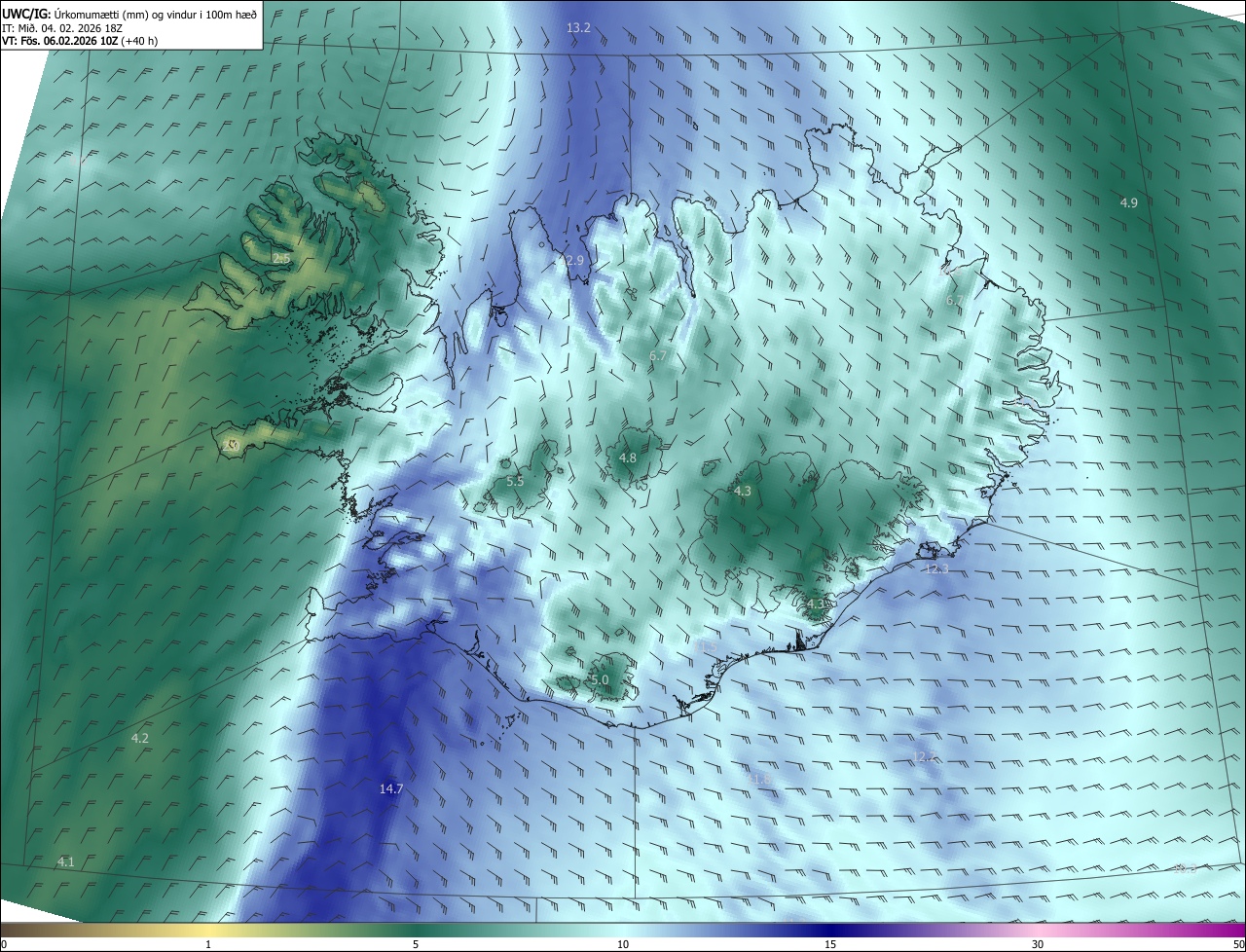Click the 4.2 value label
This screenshot has width=1246, height=952.
139,739
